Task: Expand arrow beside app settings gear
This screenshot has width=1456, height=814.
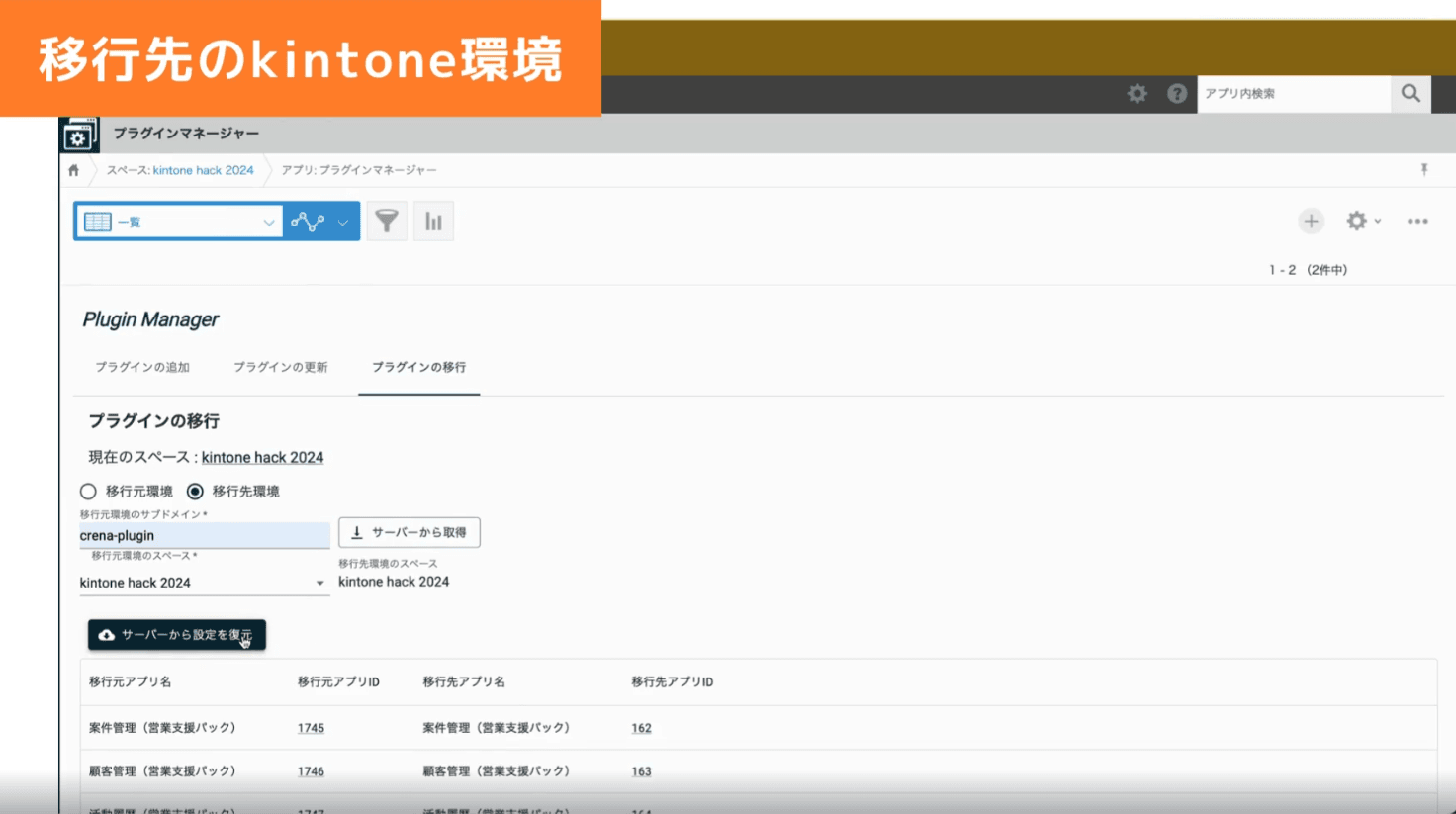Action: tap(1378, 222)
